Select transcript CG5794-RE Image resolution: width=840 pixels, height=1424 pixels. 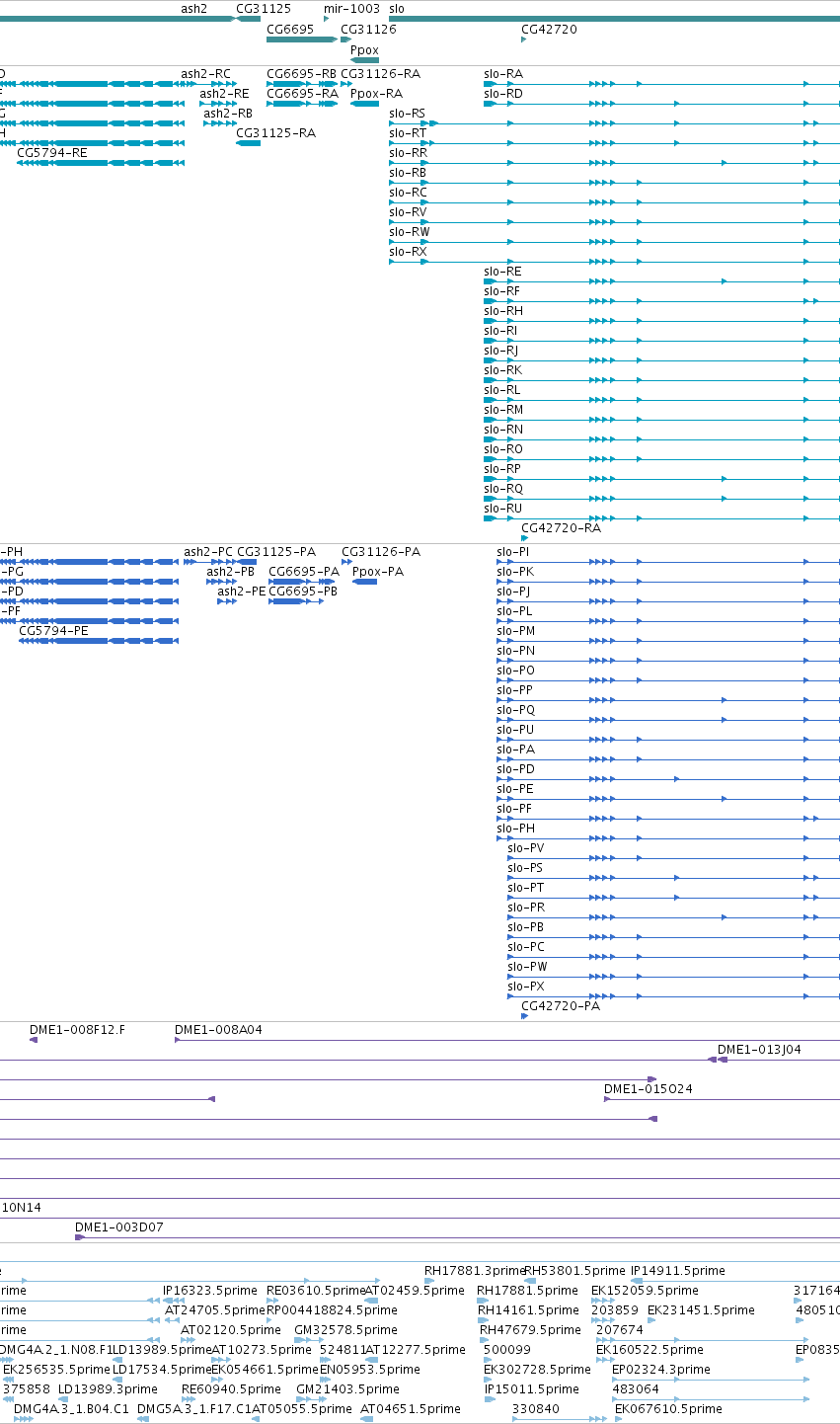52,153
